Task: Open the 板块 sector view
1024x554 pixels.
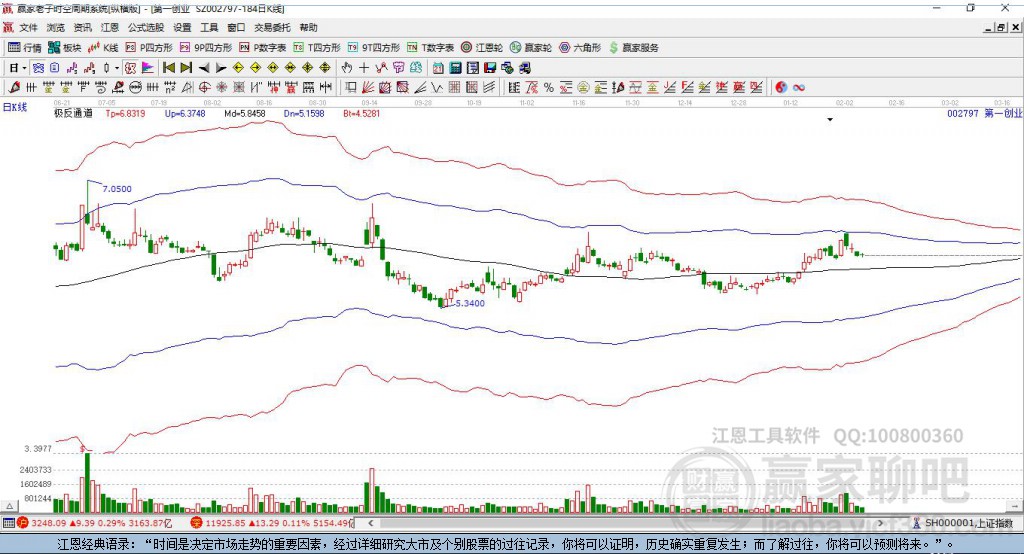Action: pos(65,48)
